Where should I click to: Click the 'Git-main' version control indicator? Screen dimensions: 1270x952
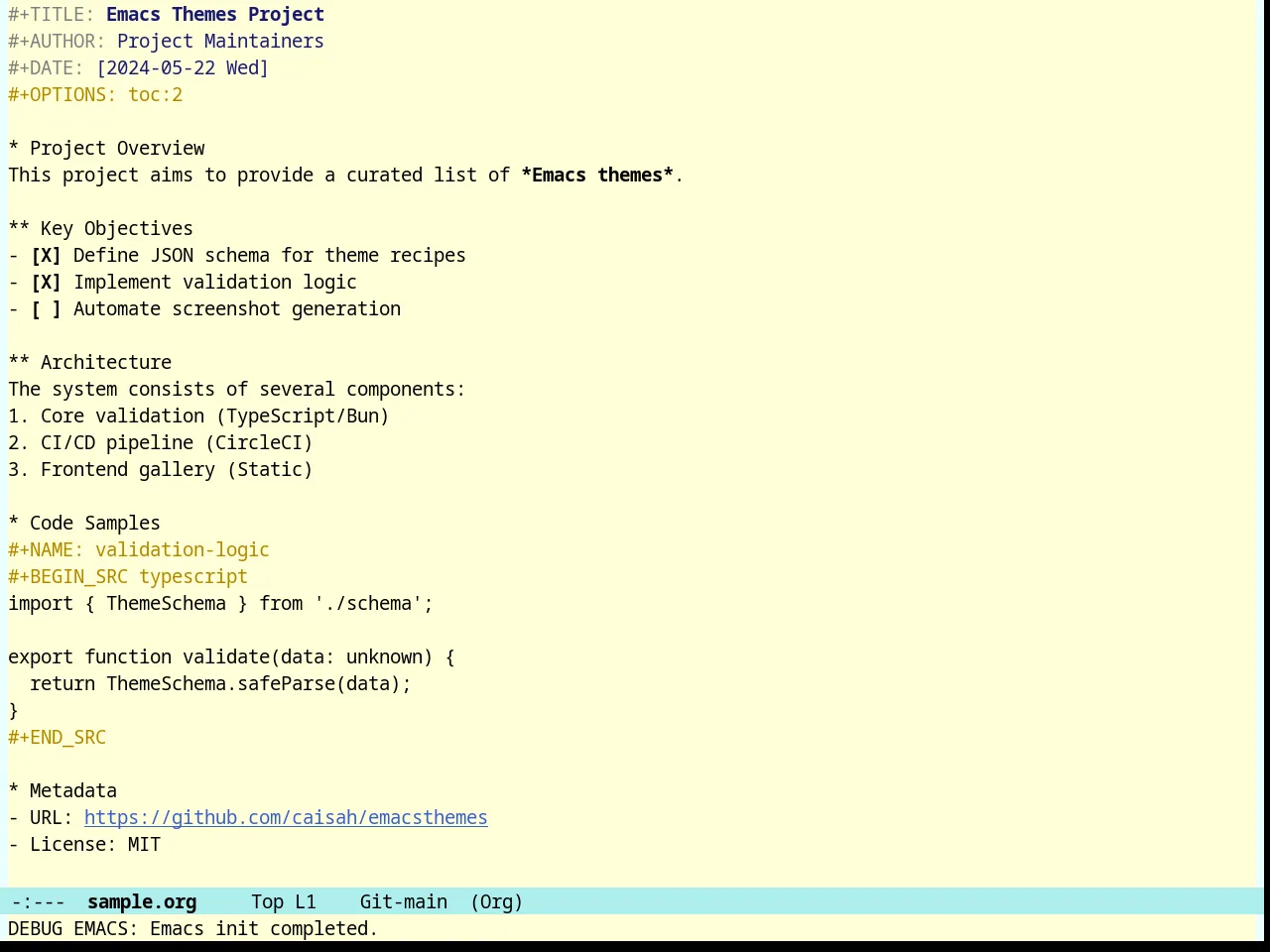[x=403, y=902]
